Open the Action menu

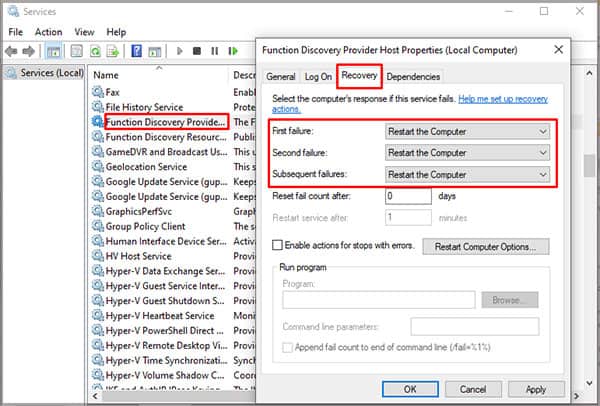[x=48, y=32]
